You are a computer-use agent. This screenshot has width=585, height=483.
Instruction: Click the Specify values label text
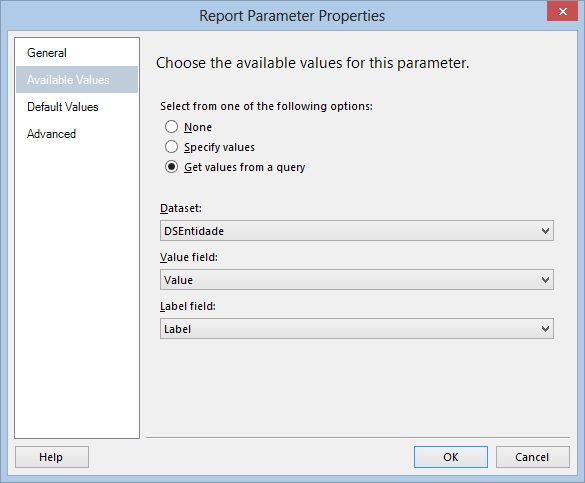coord(219,147)
